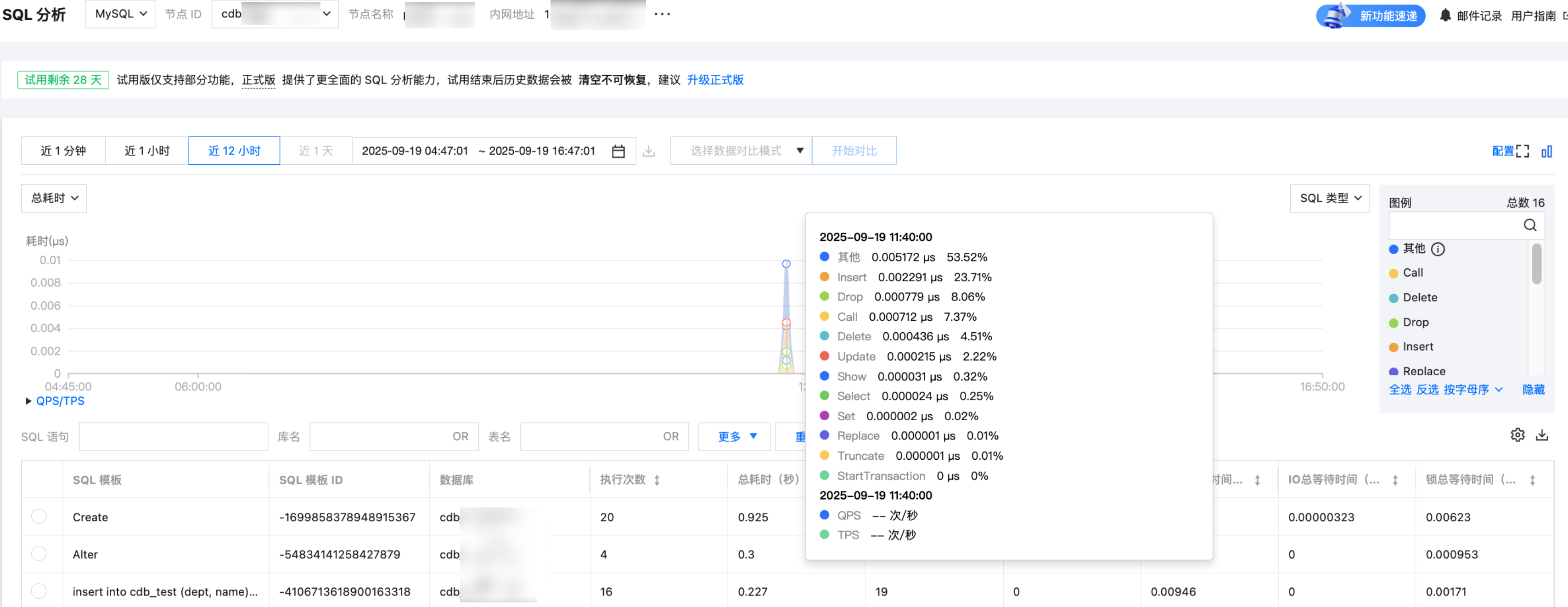Select the 近 1 分钟 time tab
1568x607 pixels.
pyautogui.click(x=63, y=151)
